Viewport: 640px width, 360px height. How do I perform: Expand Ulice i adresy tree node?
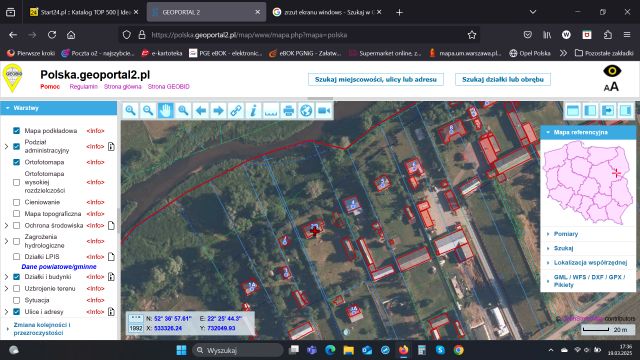[x=6, y=312]
